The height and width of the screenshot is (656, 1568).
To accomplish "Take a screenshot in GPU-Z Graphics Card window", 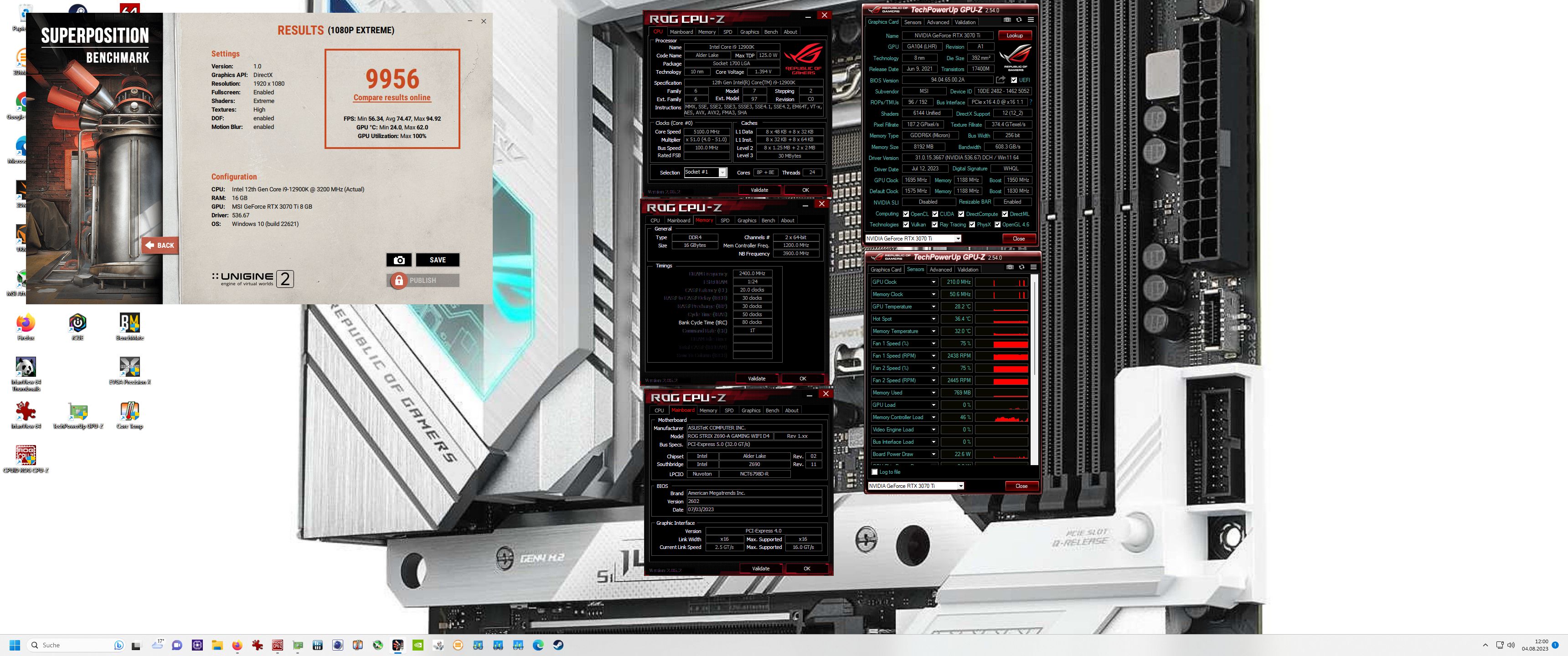I will 1007,20.
